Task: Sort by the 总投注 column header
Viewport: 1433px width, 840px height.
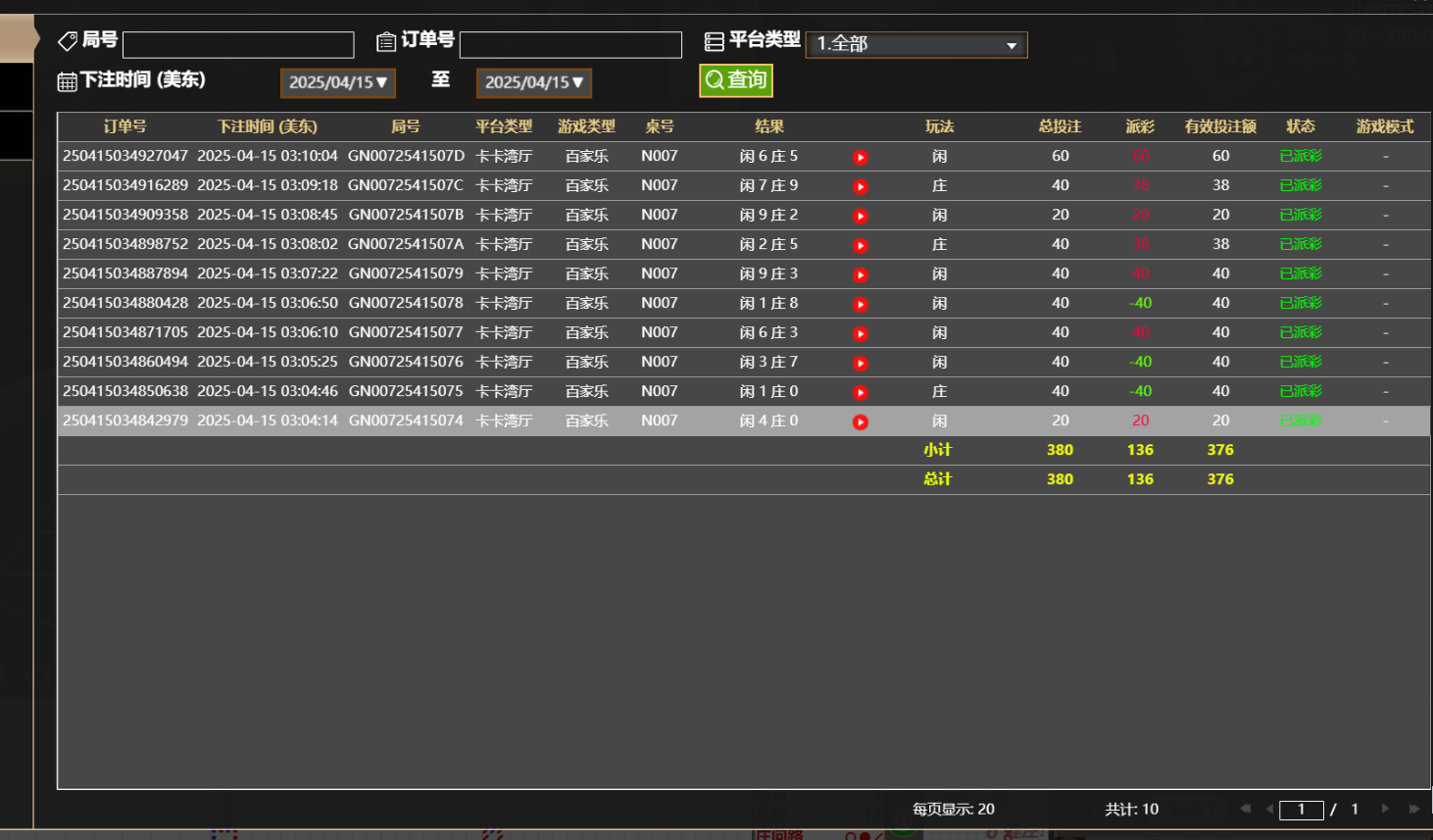Action: (x=1060, y=126)
